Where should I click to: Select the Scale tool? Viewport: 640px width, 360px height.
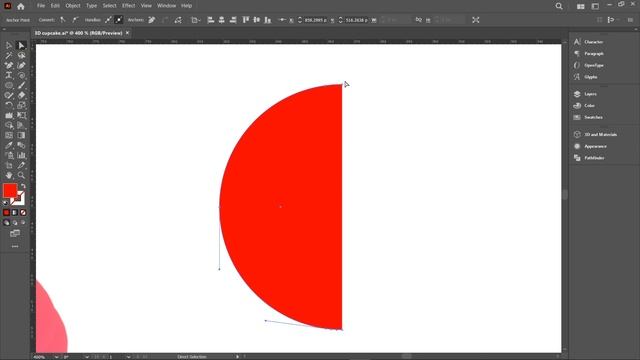tap(21, 105)
